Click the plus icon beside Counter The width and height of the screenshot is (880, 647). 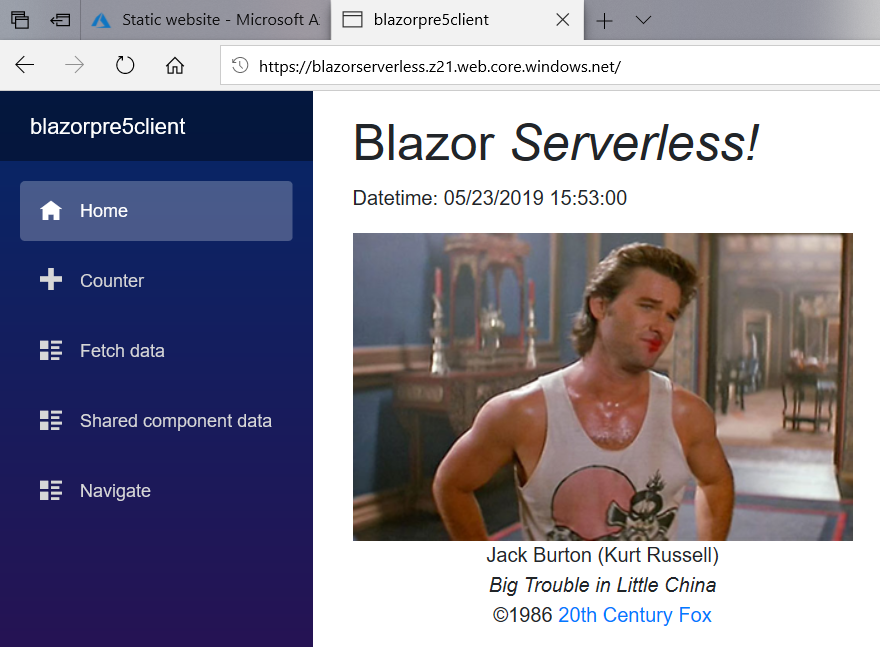point(51,279)
